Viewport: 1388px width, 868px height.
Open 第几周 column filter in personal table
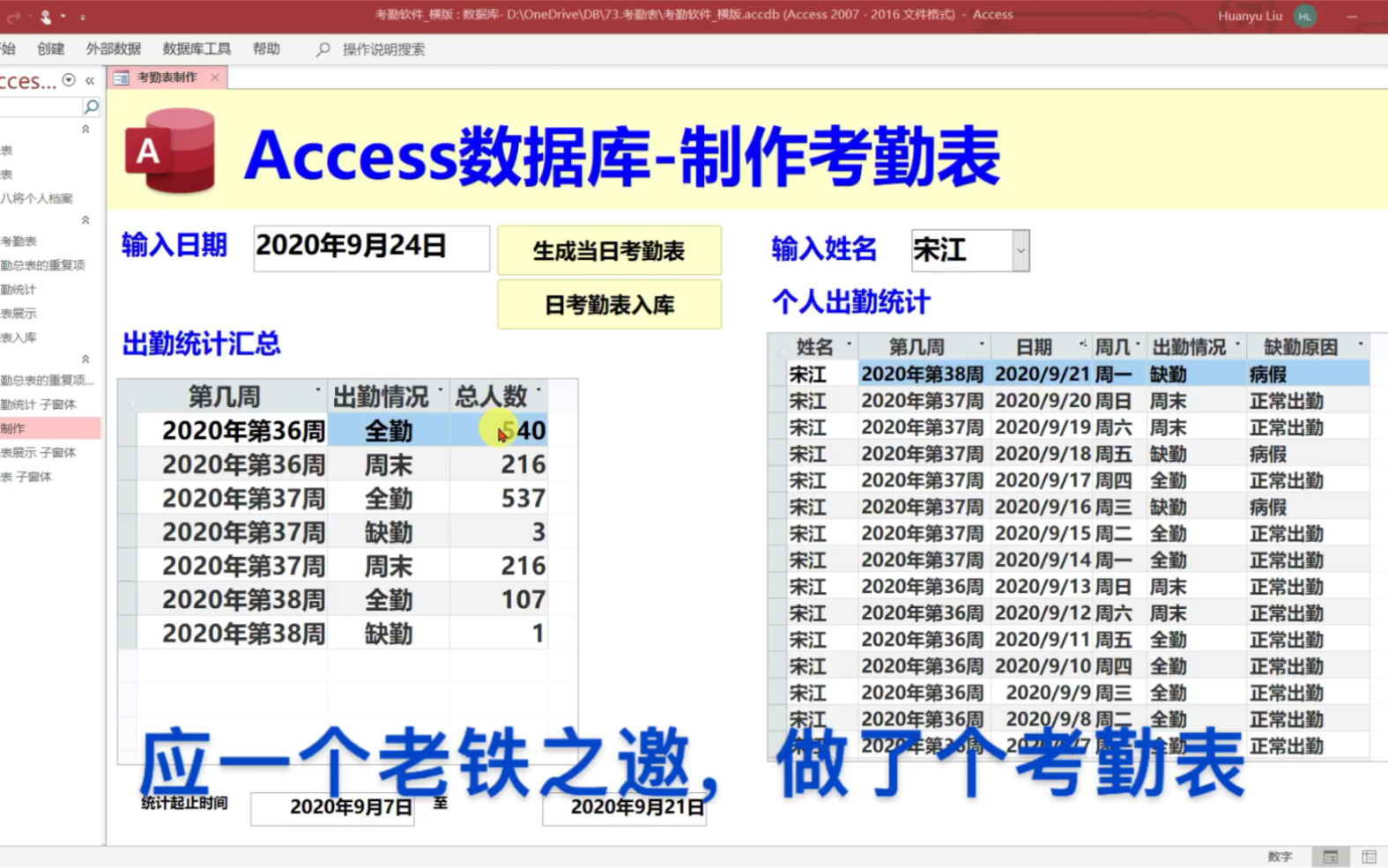coord(982,345)
